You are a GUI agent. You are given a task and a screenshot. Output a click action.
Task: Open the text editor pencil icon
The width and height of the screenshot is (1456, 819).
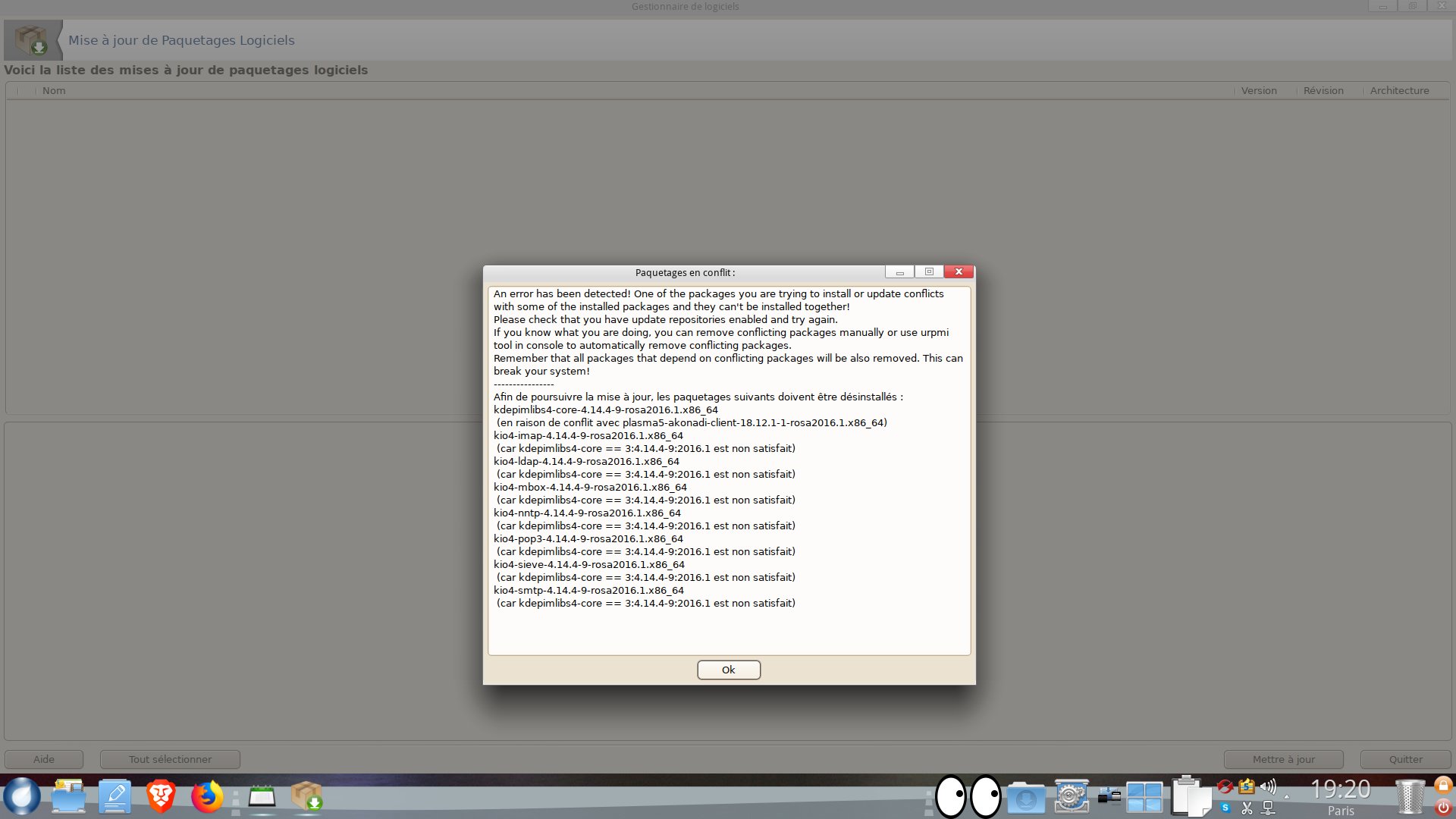point(115,796)
